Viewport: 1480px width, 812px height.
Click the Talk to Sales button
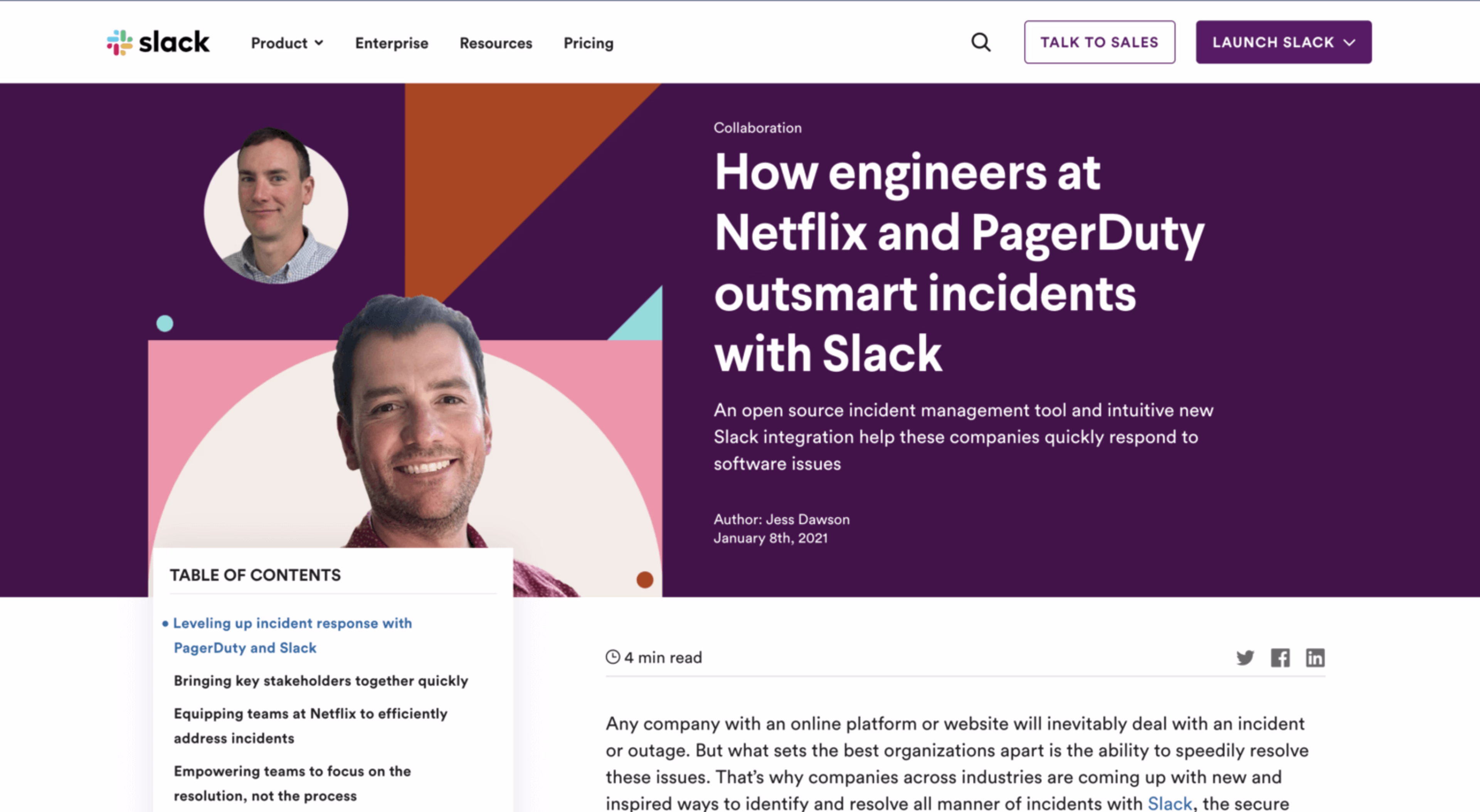(1099, 42)
